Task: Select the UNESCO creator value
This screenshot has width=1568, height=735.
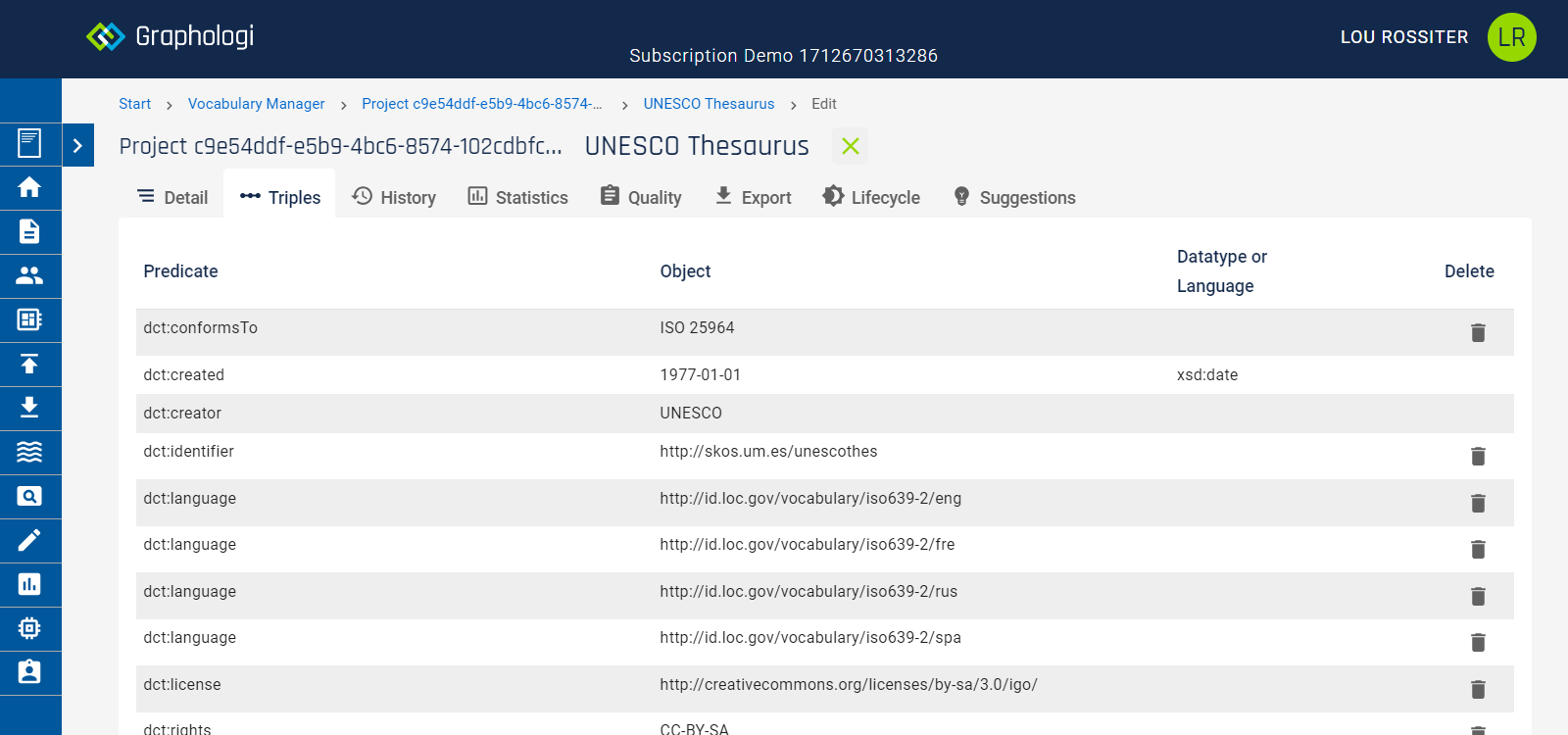Action: (x=691, y=413)
